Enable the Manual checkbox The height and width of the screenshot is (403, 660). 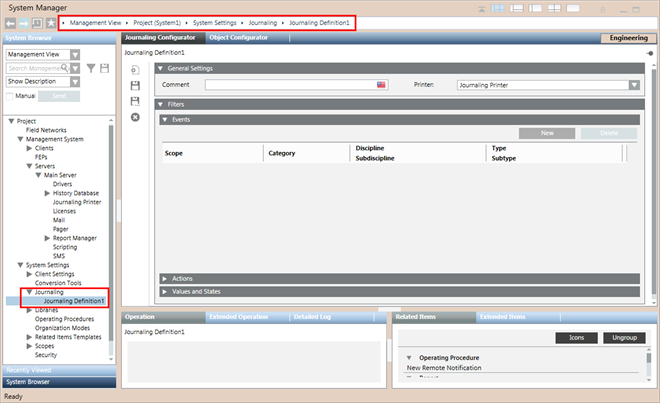tap(10, 96)
